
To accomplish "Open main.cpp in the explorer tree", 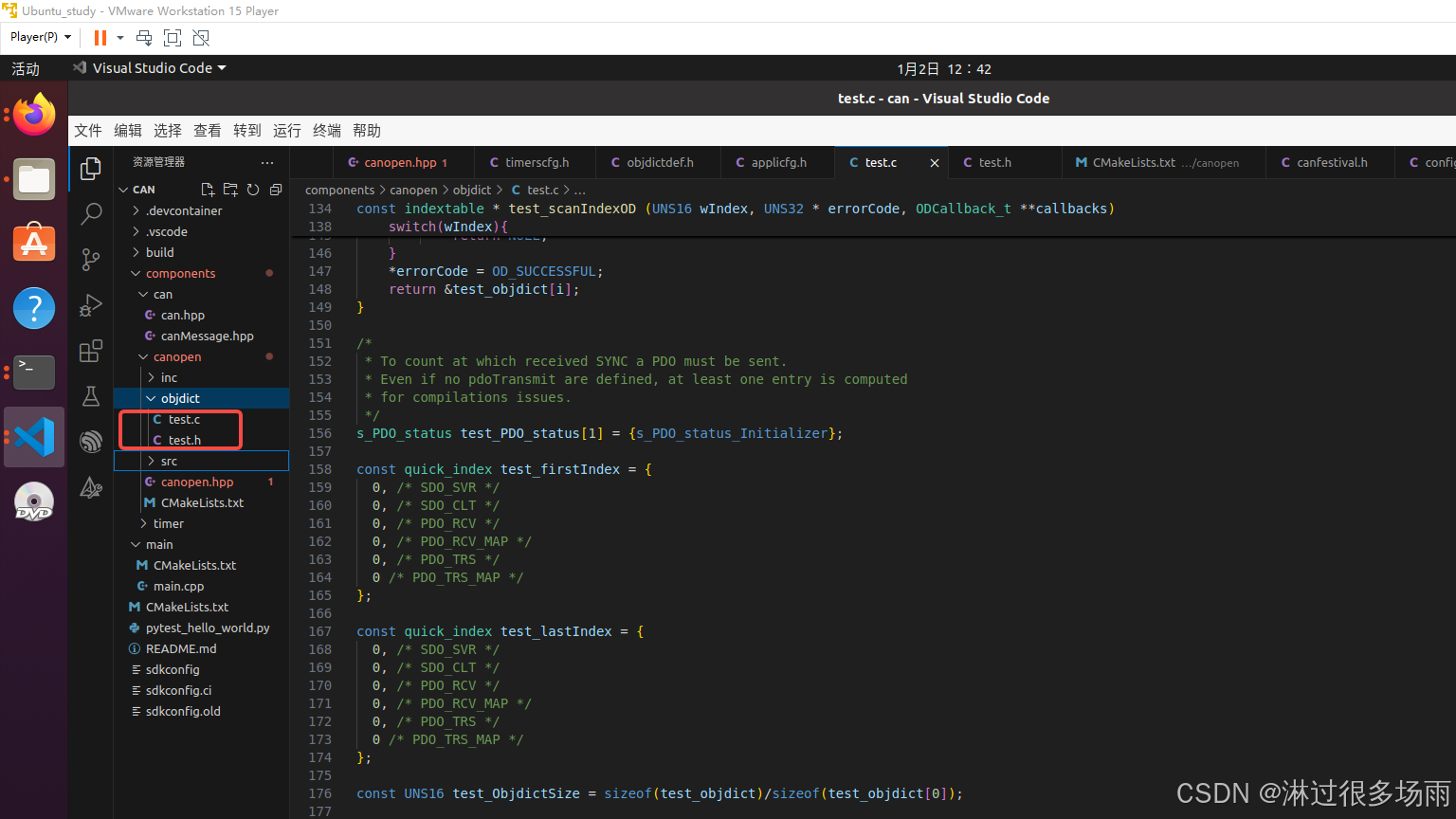I will pos(201,586).
